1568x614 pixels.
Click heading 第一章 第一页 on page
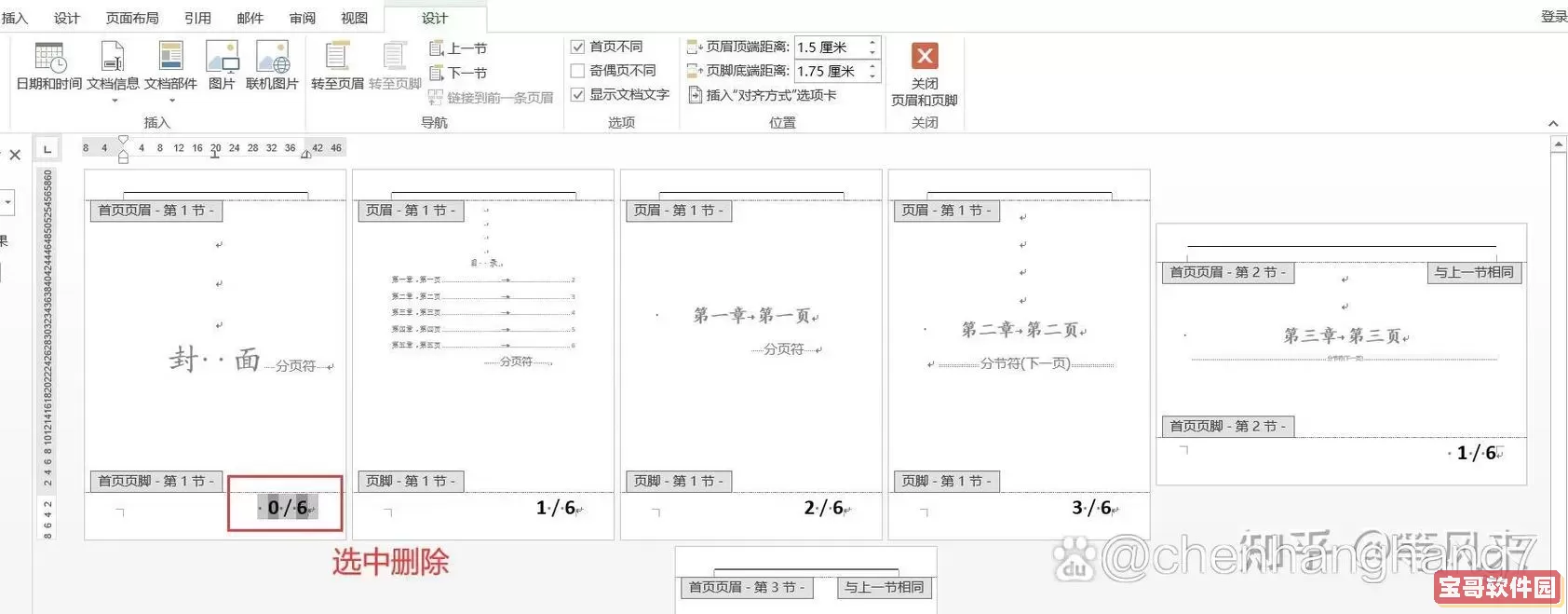point(752,316)
